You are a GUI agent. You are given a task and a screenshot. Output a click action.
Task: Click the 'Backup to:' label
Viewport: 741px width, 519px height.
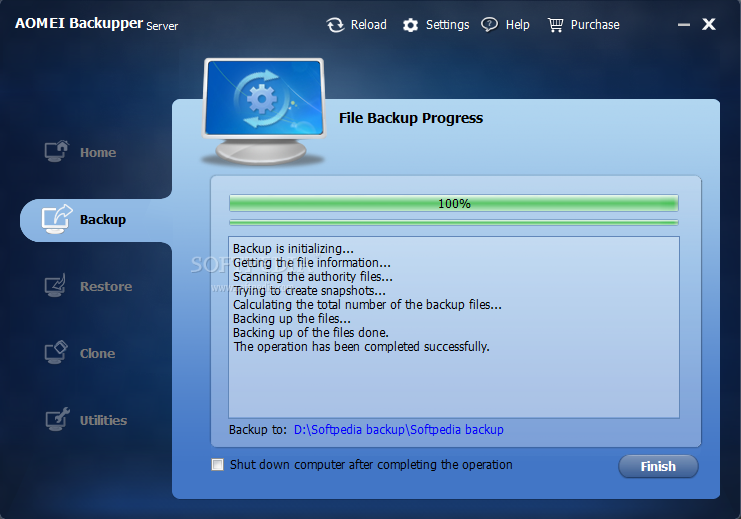click(x=258, y=430)
